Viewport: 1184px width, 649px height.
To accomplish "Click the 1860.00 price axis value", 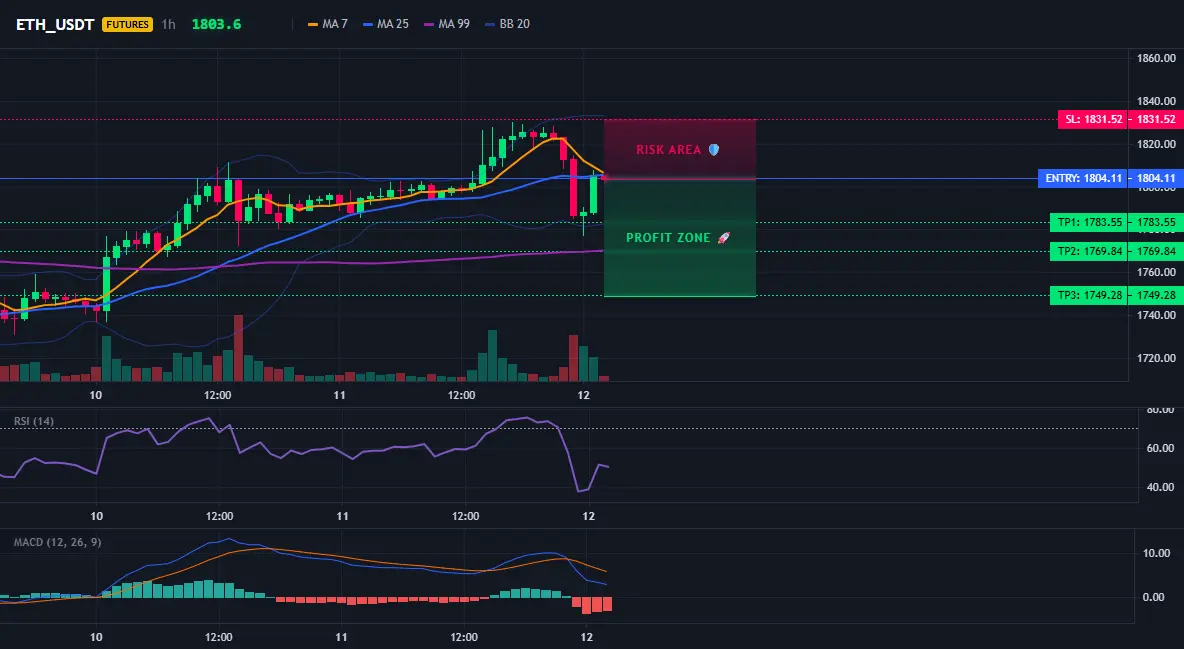I will (x=1156, y=58).
